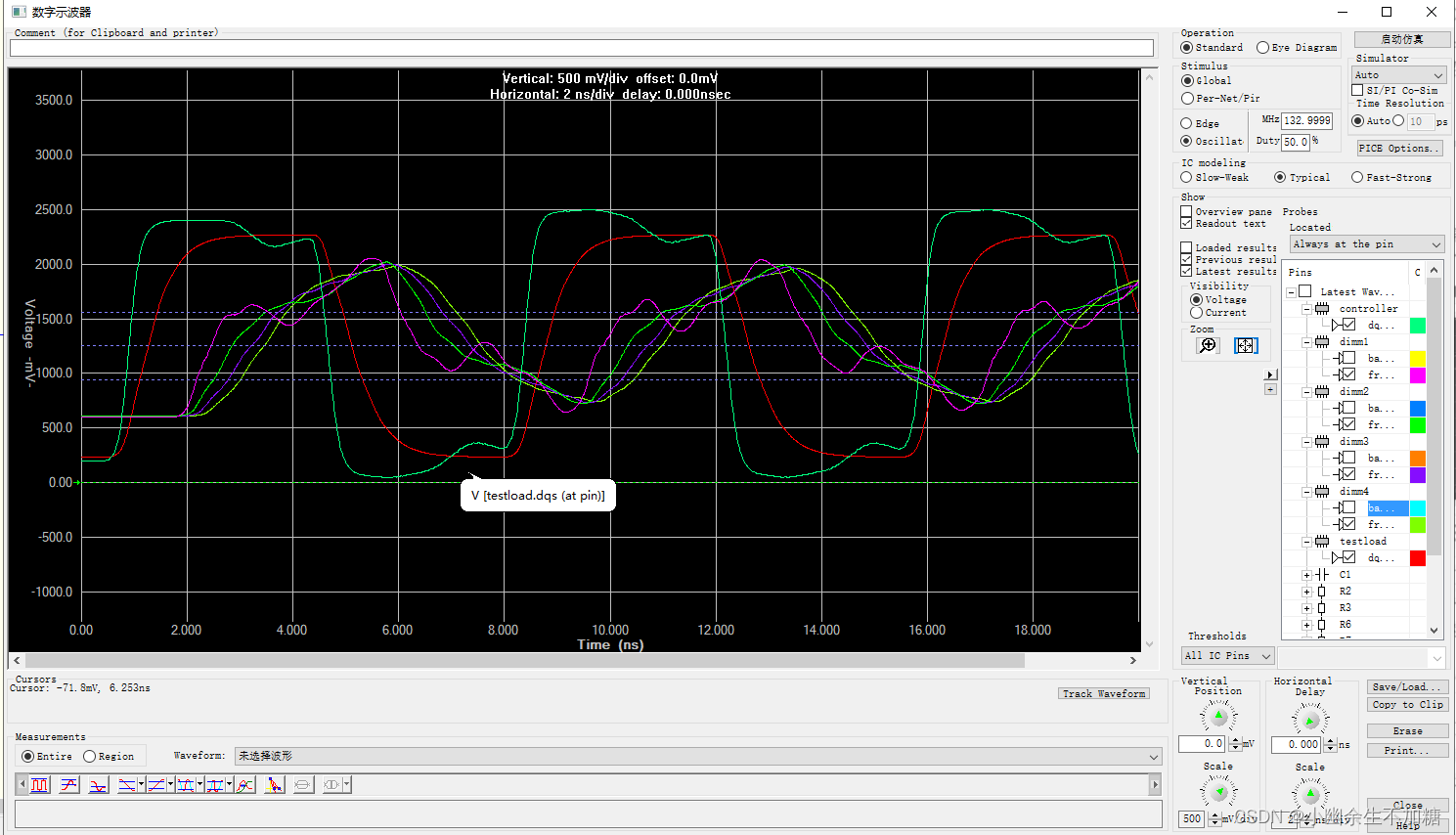Click the small play arrow beside Pins list
This screenshot has width=1456, height=835.
1270,374
